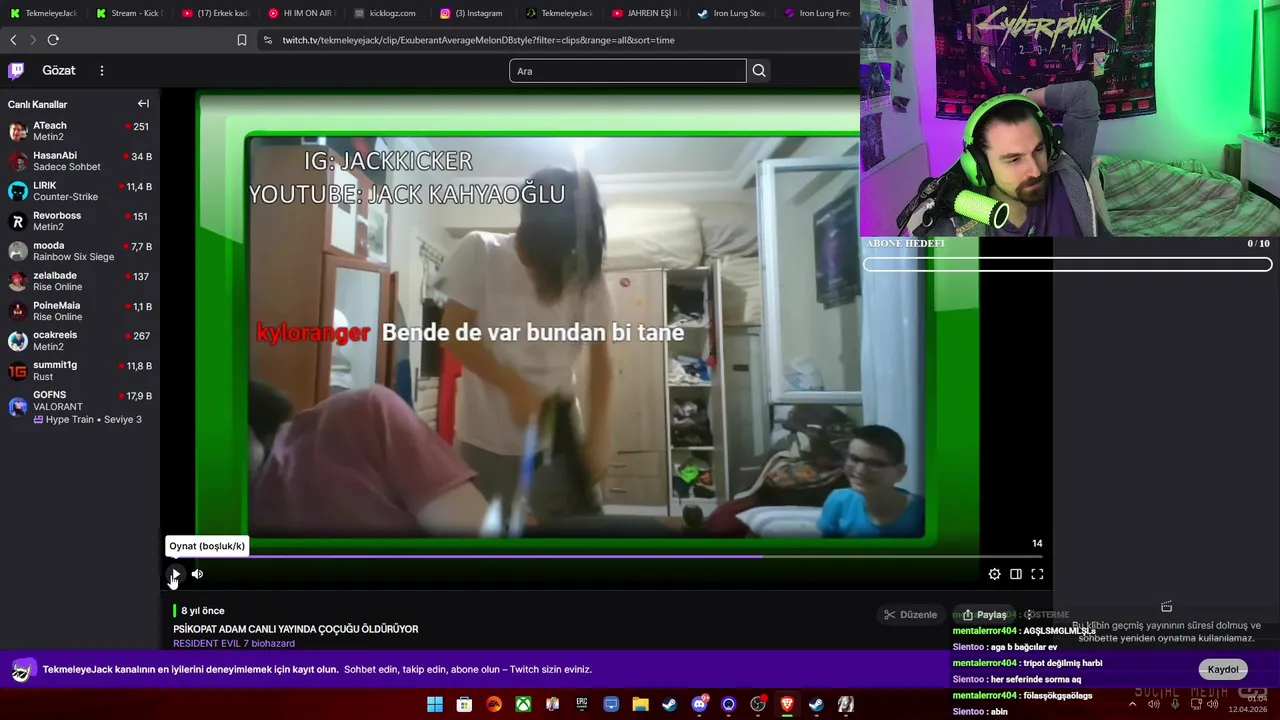Open the Gözat browse link
The image size is (1280, 720).
(59, 70)
